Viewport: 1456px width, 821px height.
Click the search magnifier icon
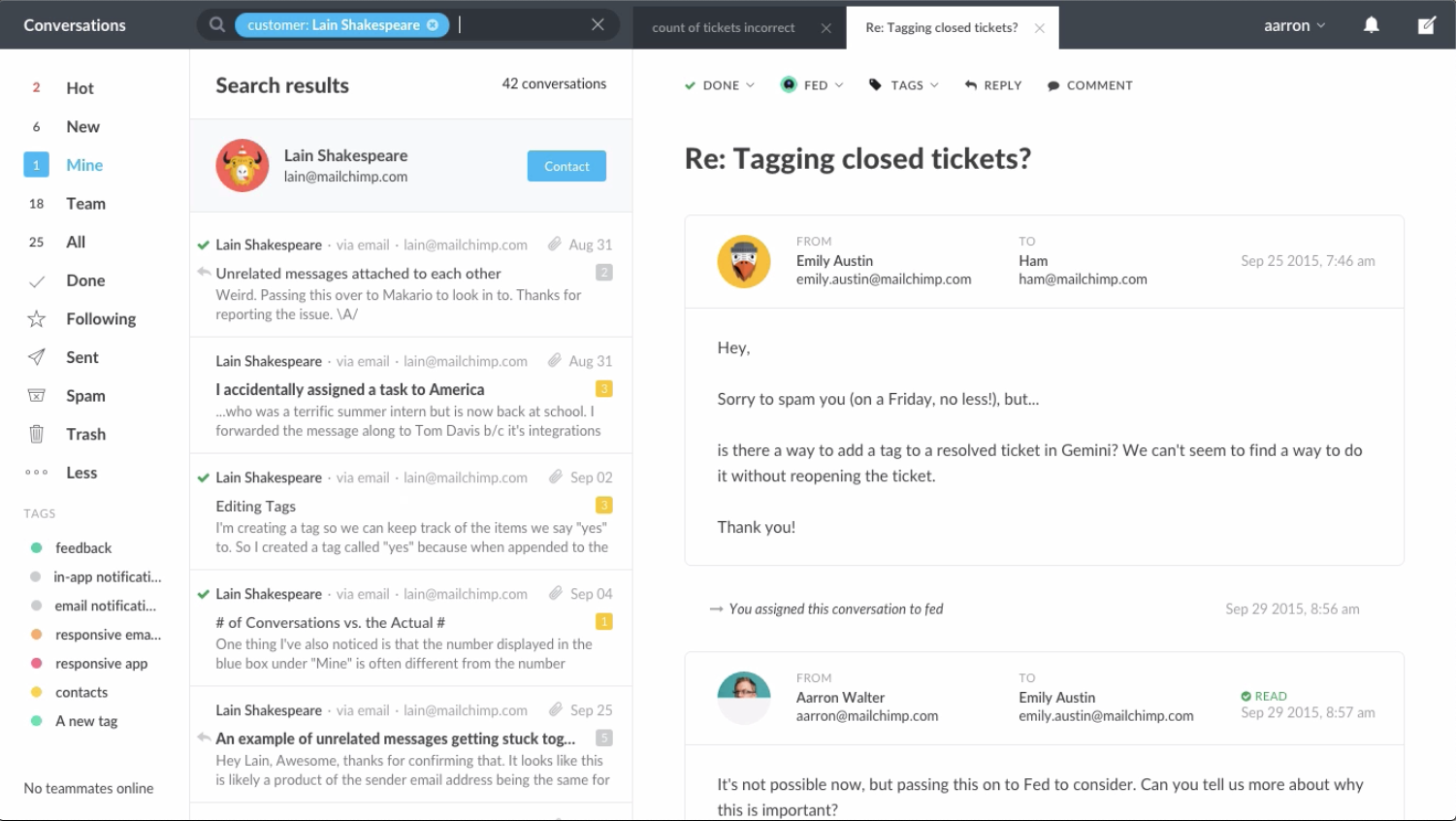217,25
